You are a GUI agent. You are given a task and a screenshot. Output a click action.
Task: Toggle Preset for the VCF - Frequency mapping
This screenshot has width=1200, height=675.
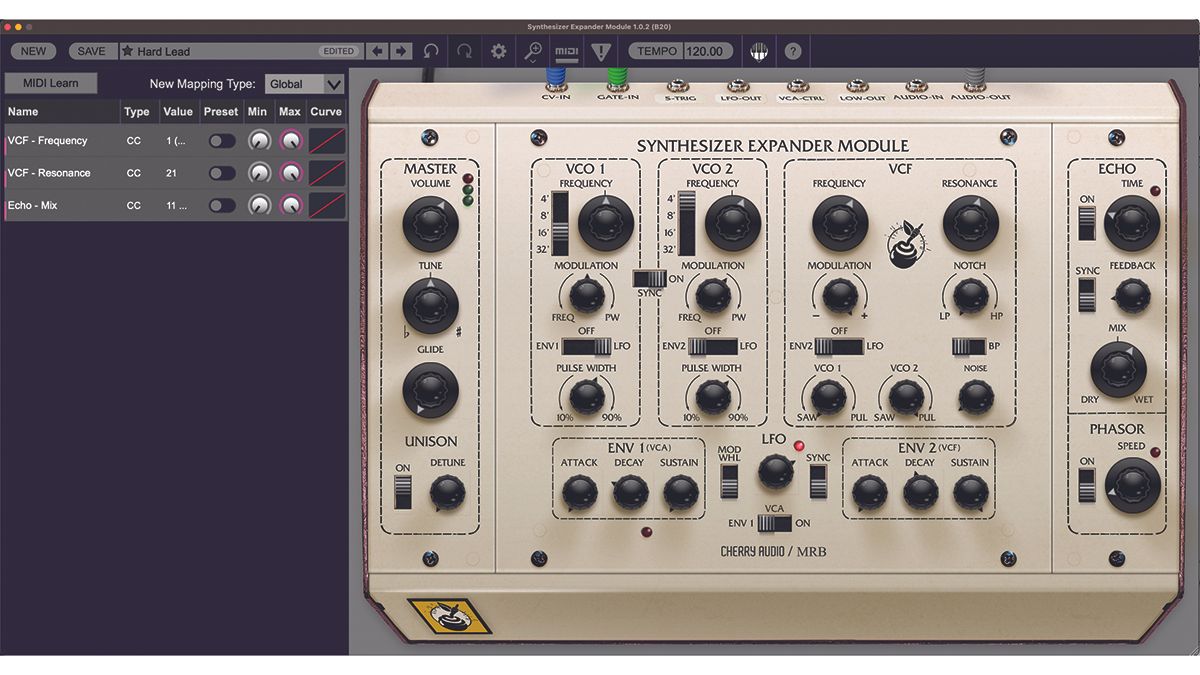point(222,140)
